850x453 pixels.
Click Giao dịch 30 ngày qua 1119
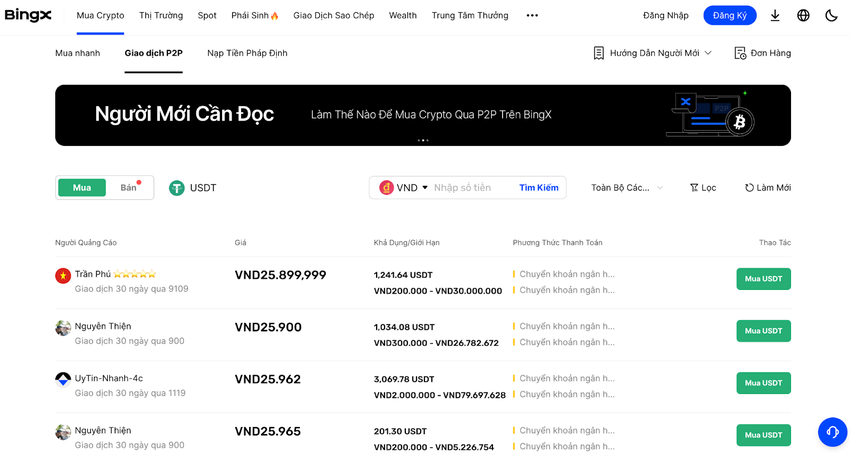(130, 393)
